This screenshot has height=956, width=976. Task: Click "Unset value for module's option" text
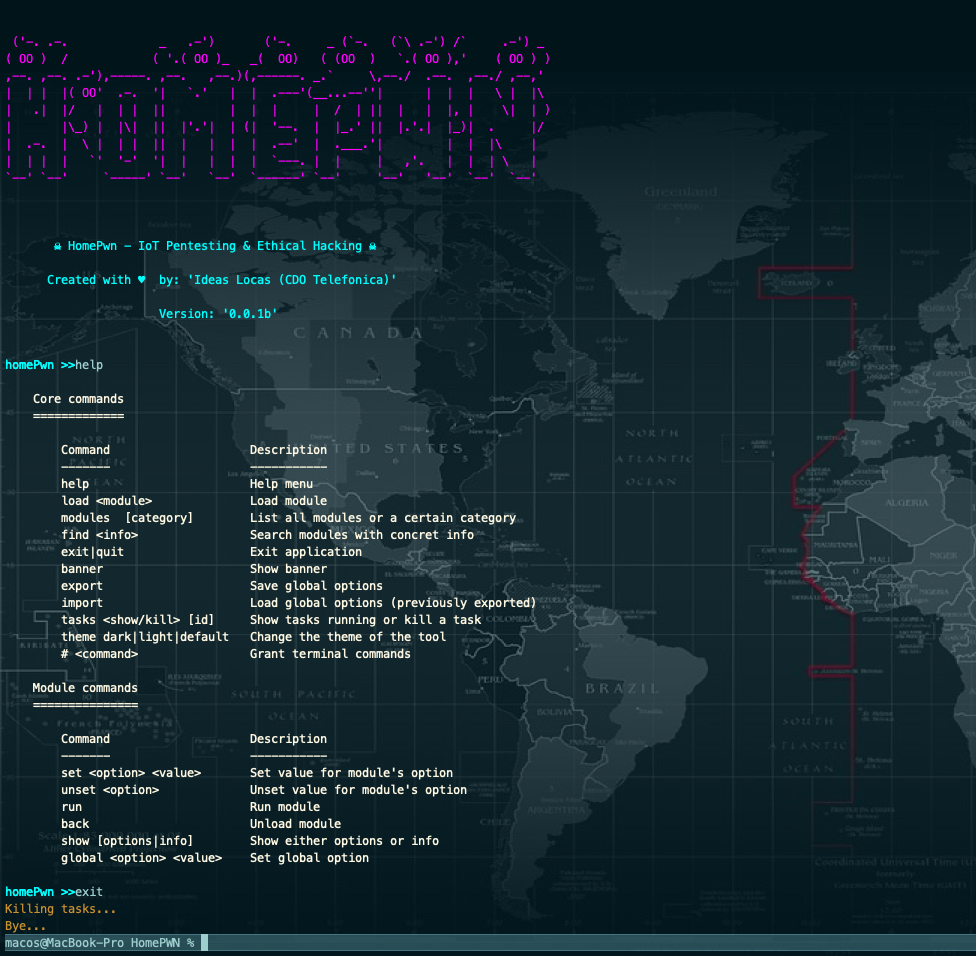(x=359, y=790)
